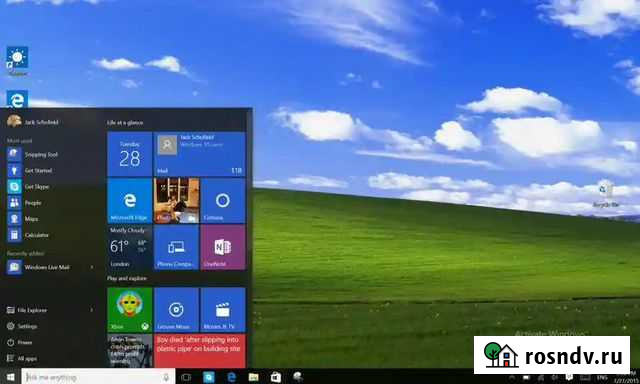Click the ENG language indicator in tray

(x=602, y=378)
